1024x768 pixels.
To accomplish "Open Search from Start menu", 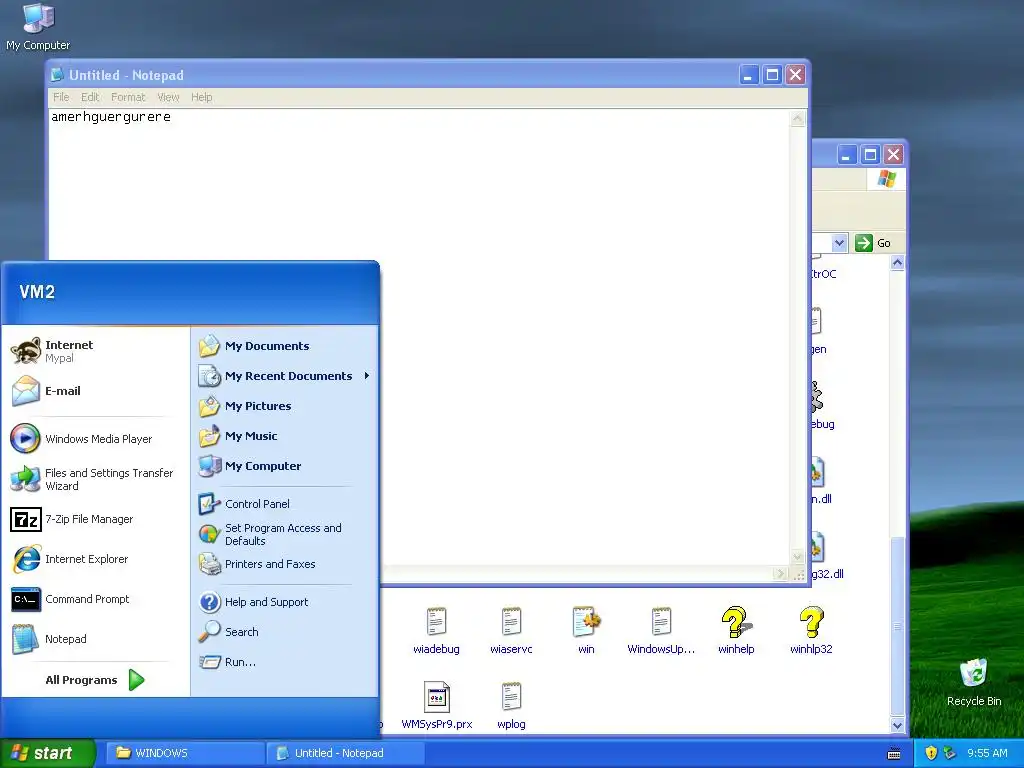I will click(284, 632).
